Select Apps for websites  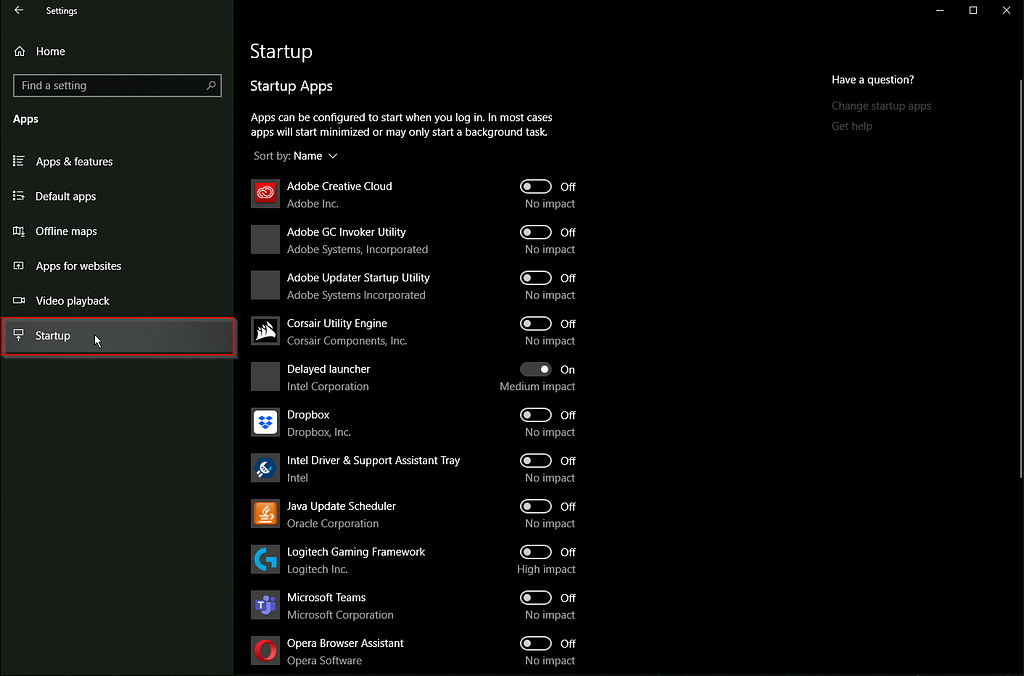point(118,266)
